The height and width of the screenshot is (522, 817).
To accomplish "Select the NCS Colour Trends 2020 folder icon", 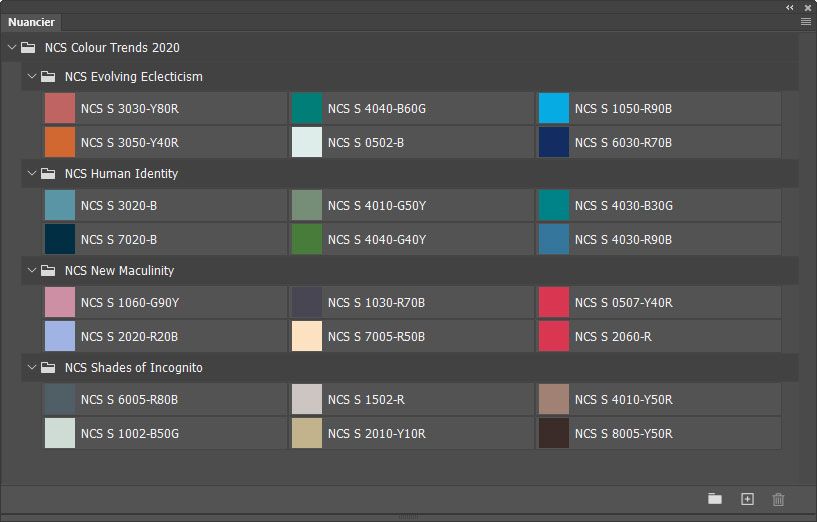I will 28,48.
